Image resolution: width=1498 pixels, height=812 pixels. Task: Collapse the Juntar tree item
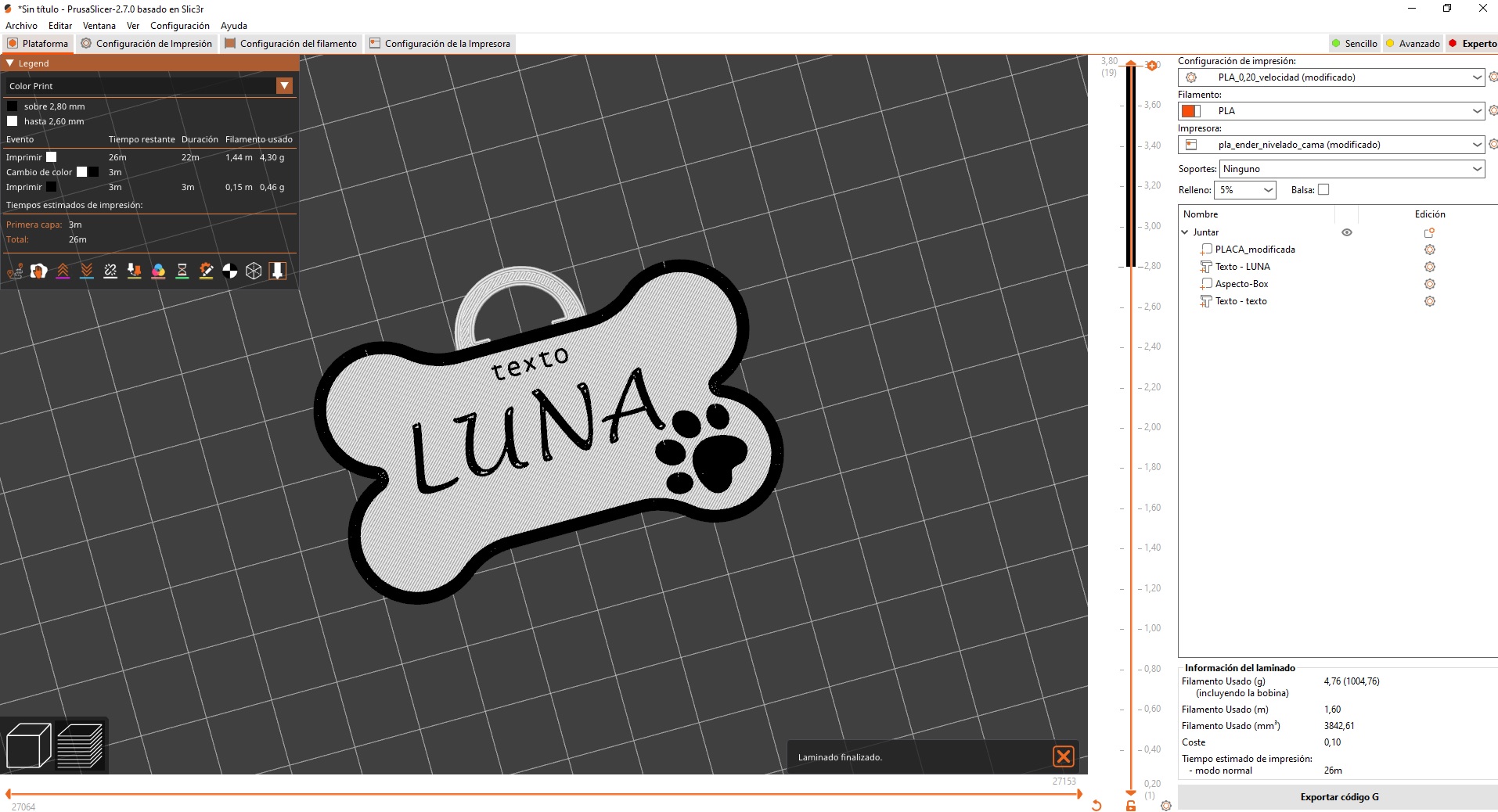tap(1185, 232)
